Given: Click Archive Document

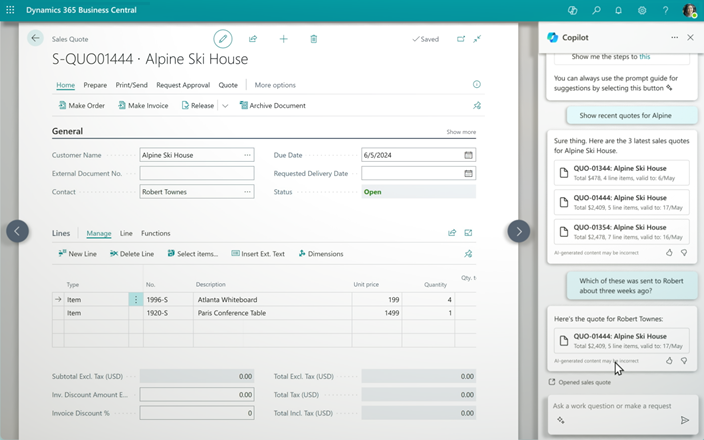Looking at the screenshot, I should click(x=273, y=106).
